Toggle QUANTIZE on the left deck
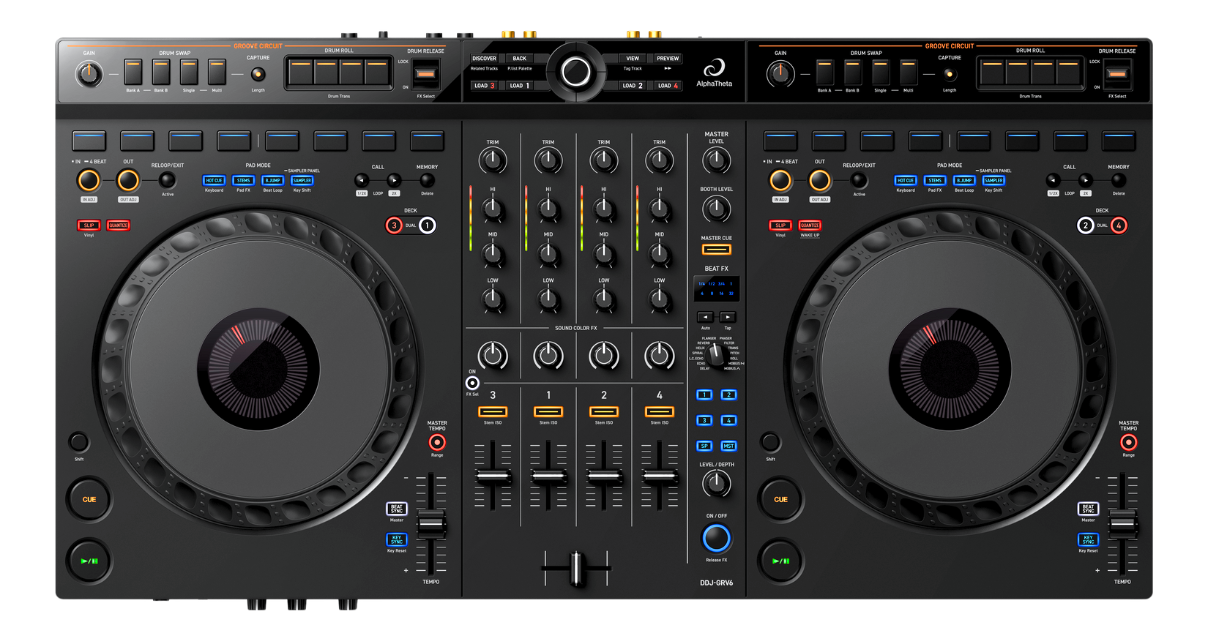The width and height of the screenshot is (1208, 642). click(x=119, y=225)
